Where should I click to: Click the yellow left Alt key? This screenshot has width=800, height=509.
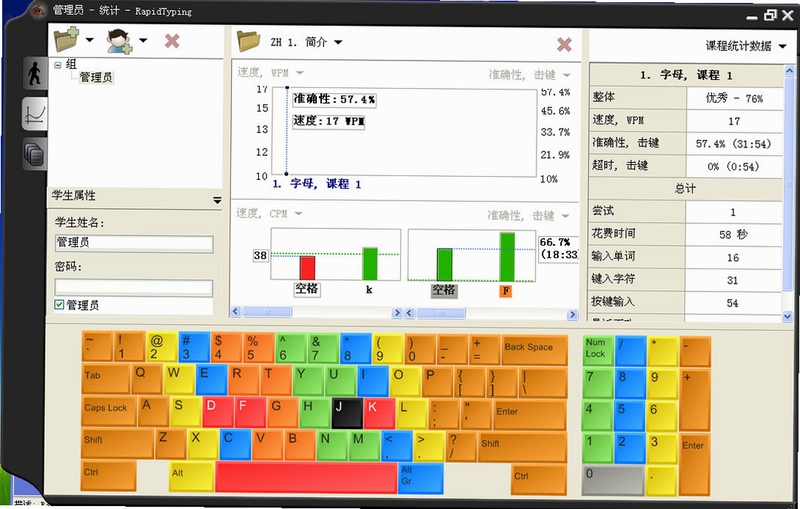pos(191,477)
